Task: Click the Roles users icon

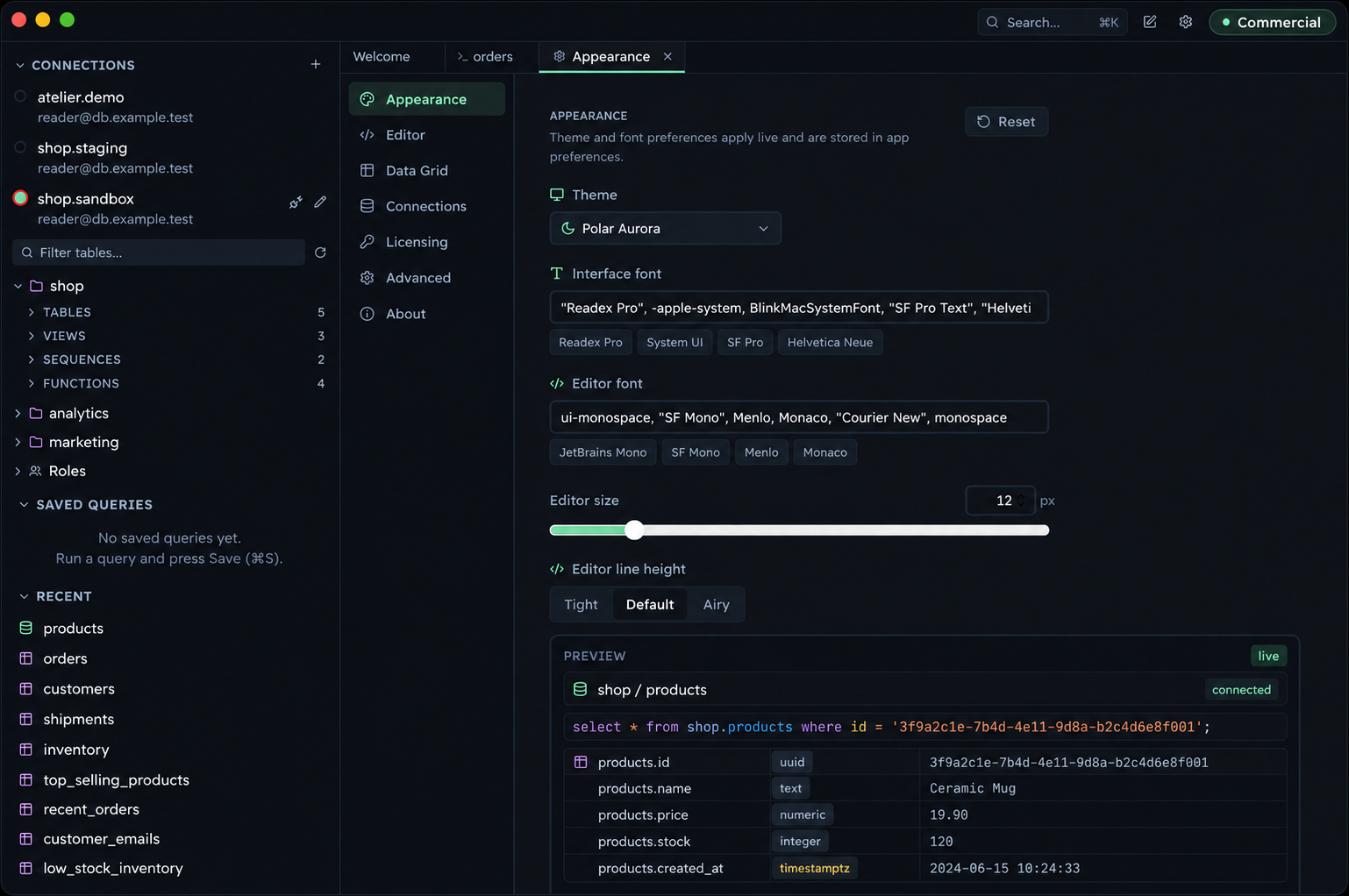Action: [x=36, y=471]
